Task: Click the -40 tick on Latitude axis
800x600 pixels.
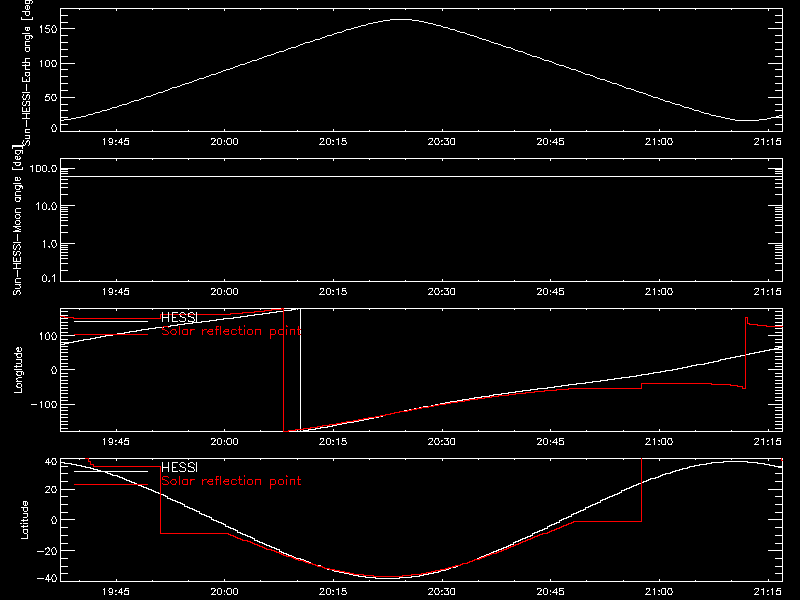Action: [47, 579]
